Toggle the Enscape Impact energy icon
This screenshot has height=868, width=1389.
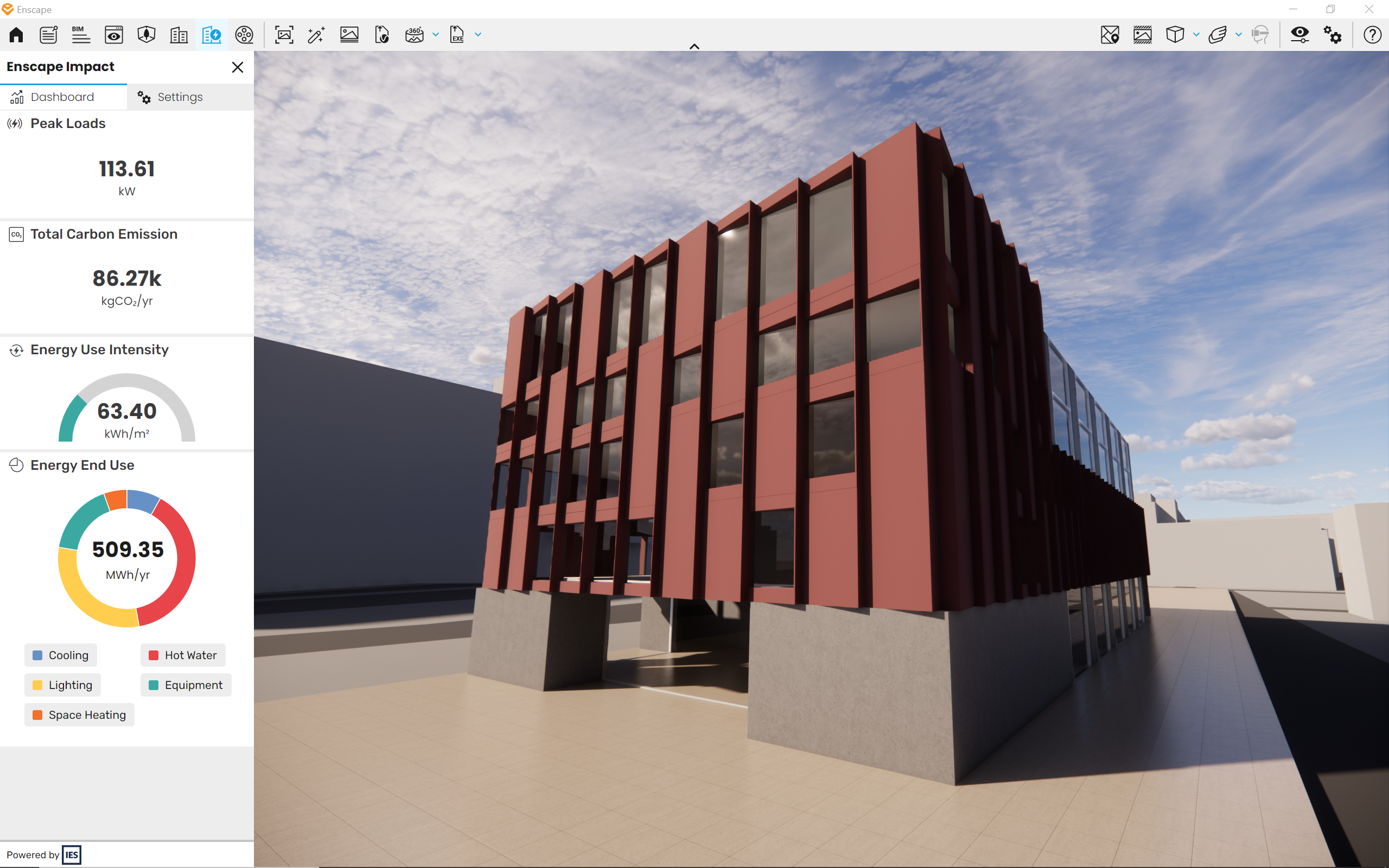click(x=211, y=35)
